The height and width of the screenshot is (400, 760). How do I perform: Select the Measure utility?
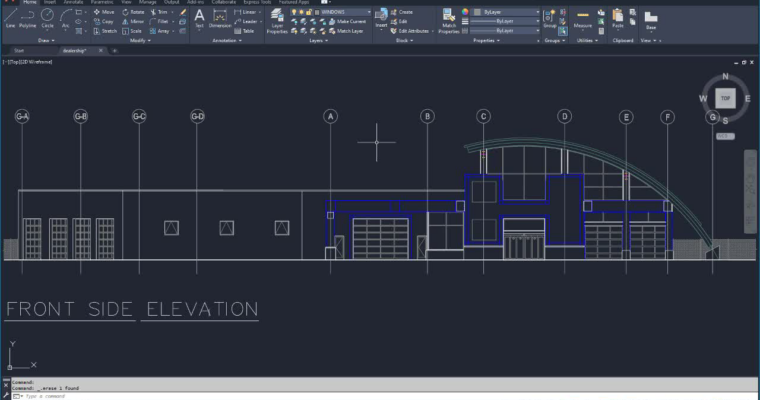[x=583, y=18]
